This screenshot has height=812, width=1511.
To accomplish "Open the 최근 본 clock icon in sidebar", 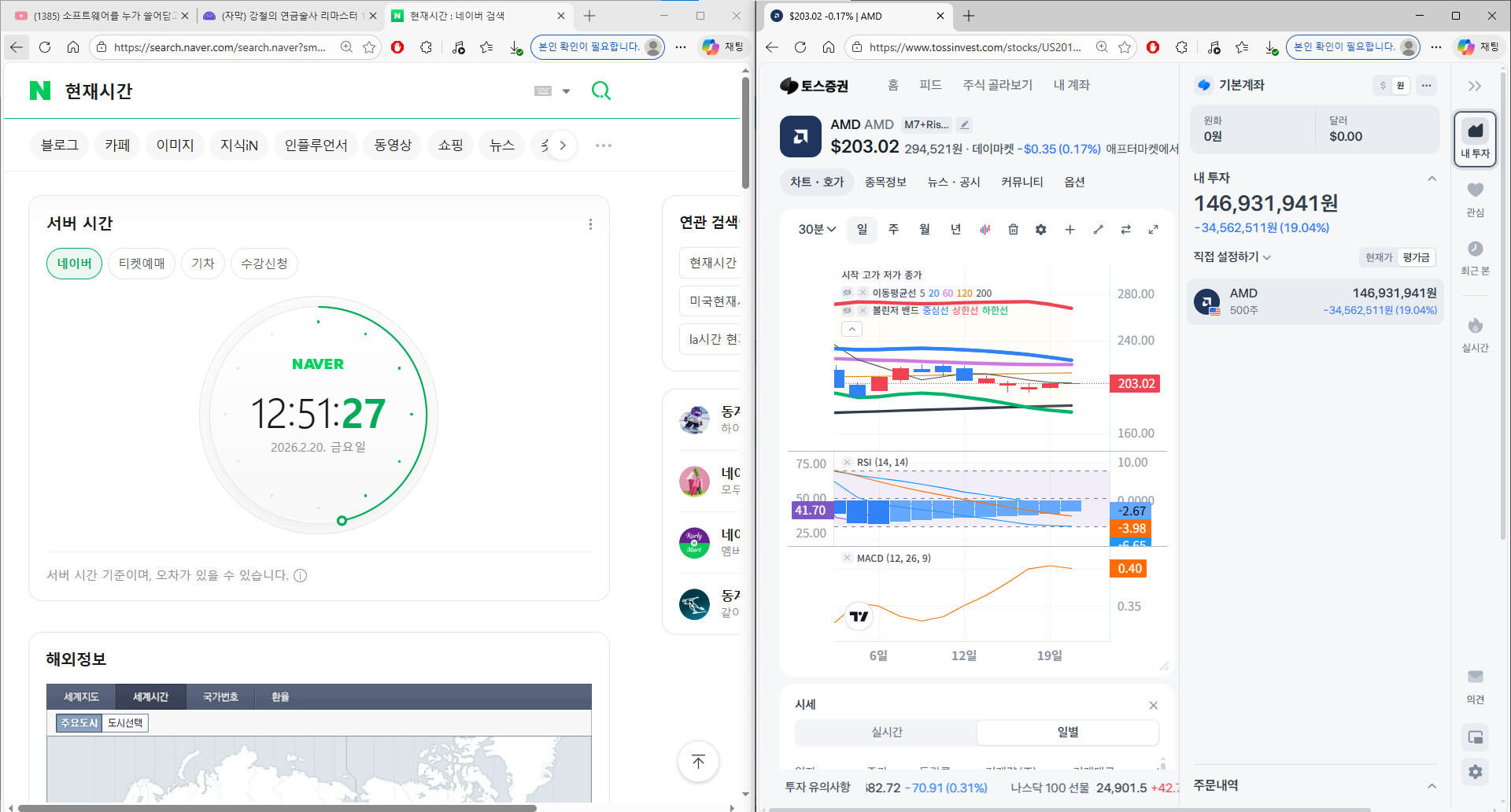I will (x=1475, y=249).
